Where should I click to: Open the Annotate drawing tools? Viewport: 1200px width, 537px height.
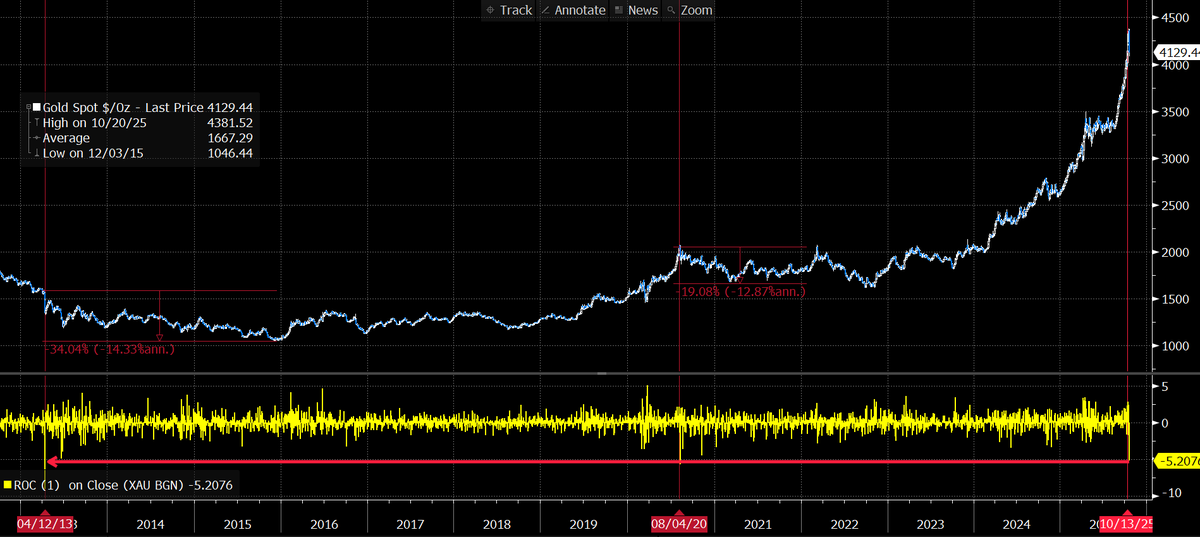pos(573,10)
